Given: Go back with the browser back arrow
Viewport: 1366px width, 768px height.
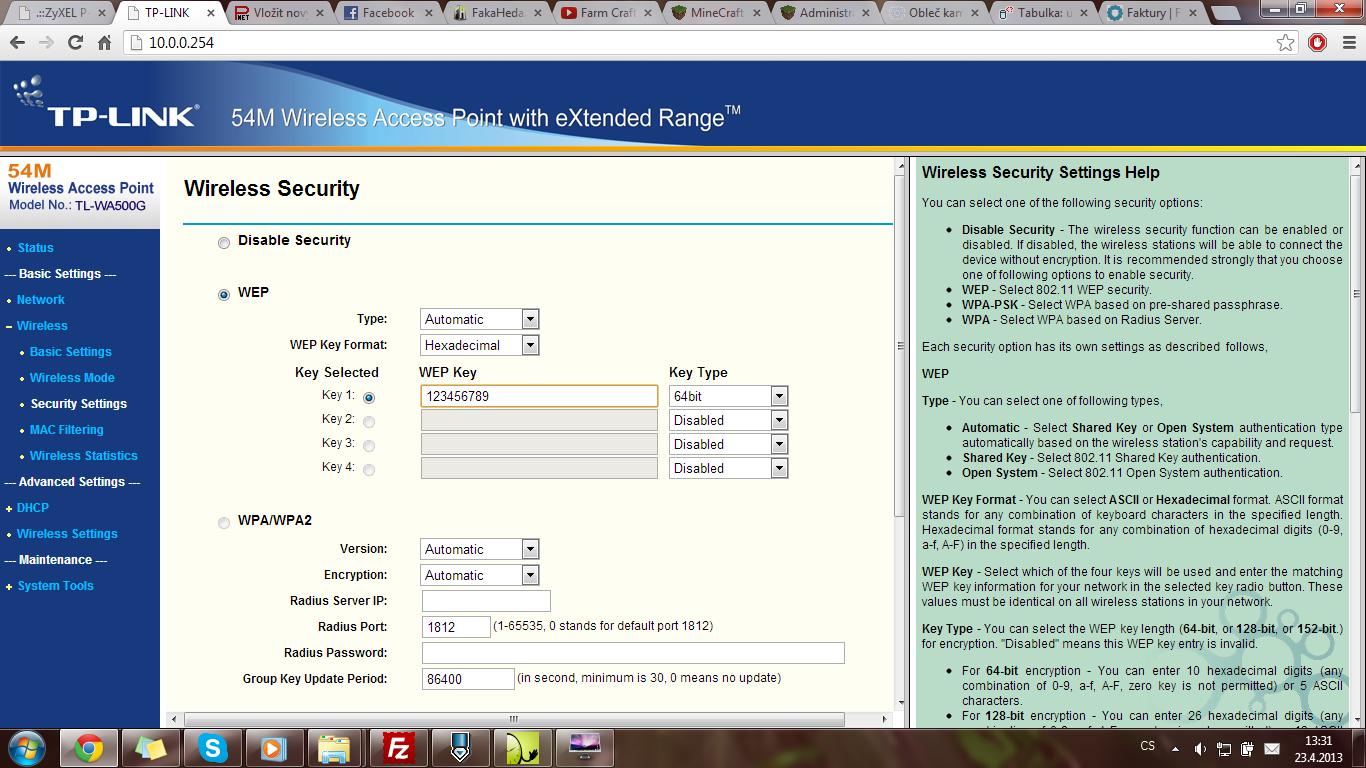Looking at the screenshot, I should (x=18, y=43).
